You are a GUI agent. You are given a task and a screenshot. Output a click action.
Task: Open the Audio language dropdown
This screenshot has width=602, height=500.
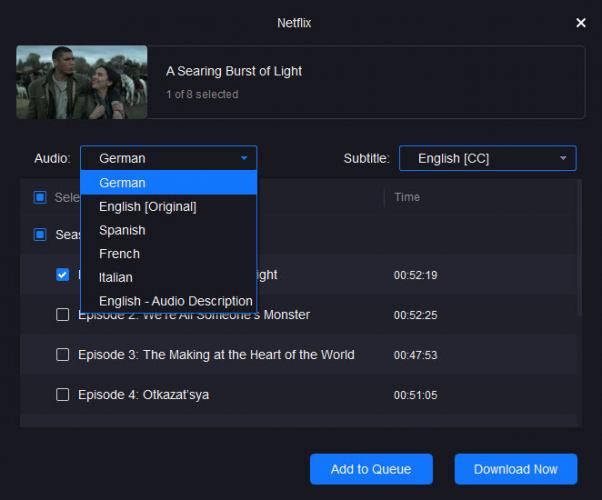pyautogui.click(x=168, y=158)
